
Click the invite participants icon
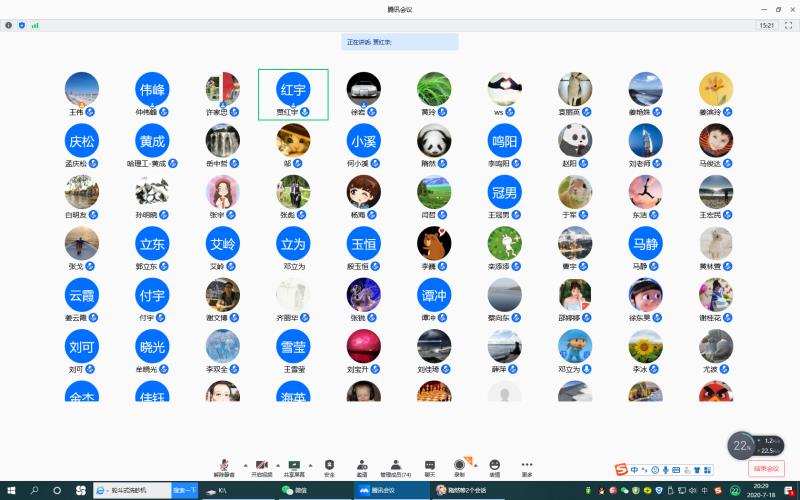coord(362,466)
